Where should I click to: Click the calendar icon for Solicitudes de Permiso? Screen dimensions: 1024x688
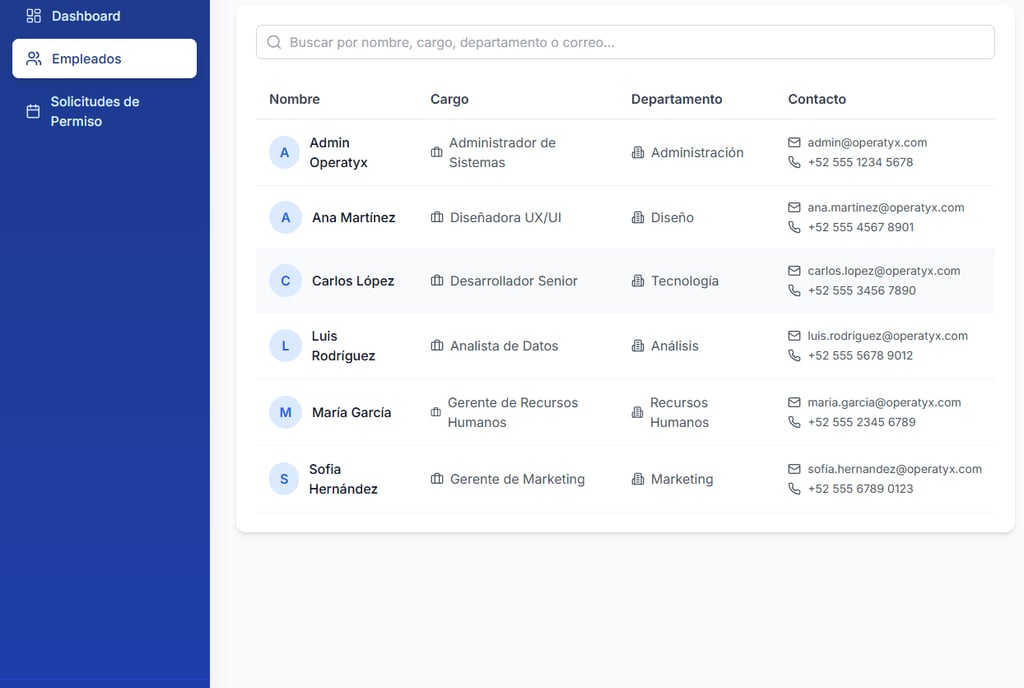33,112
